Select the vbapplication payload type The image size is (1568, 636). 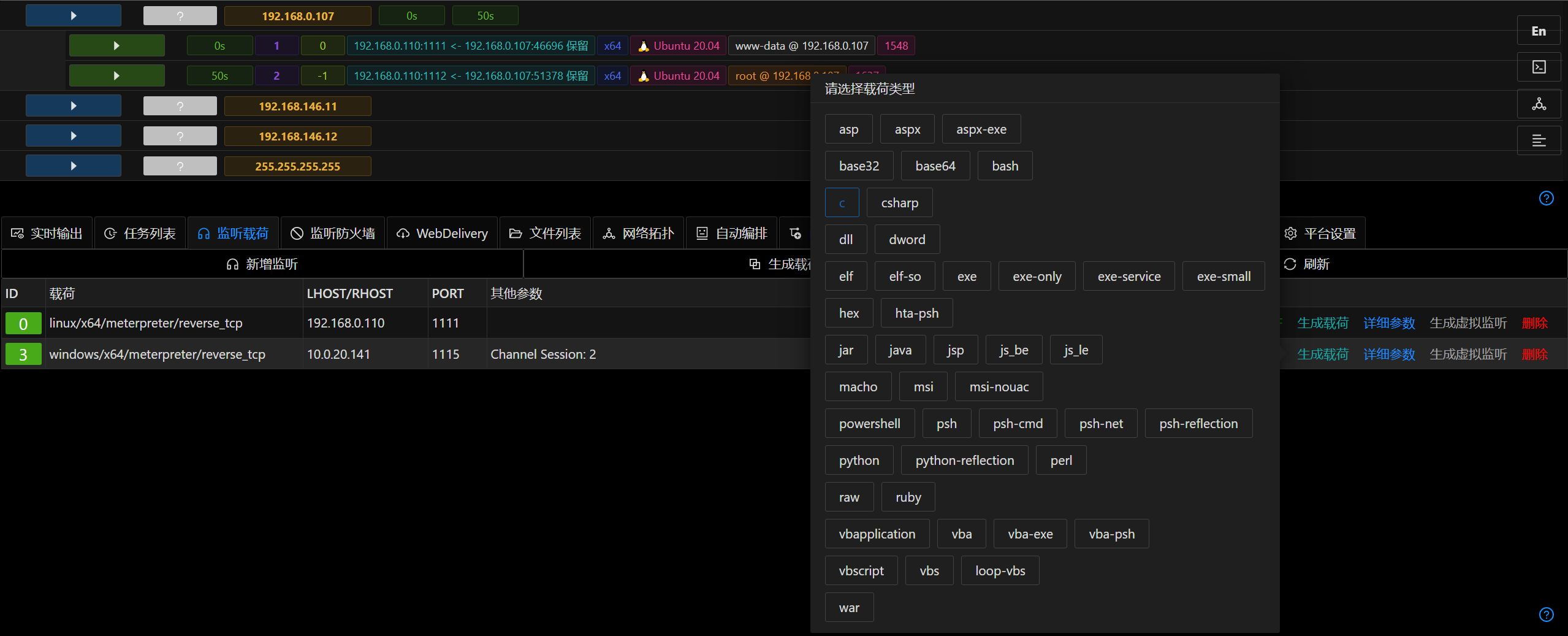[877, 534]
